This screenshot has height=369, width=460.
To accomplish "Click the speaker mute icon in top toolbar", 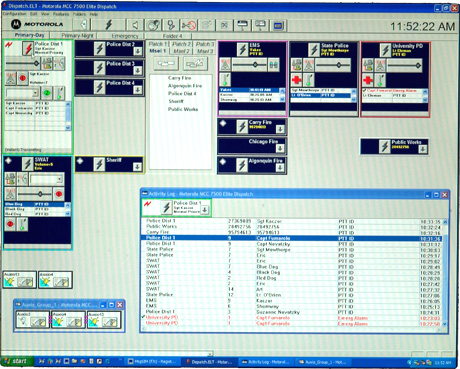I will 135,25.
